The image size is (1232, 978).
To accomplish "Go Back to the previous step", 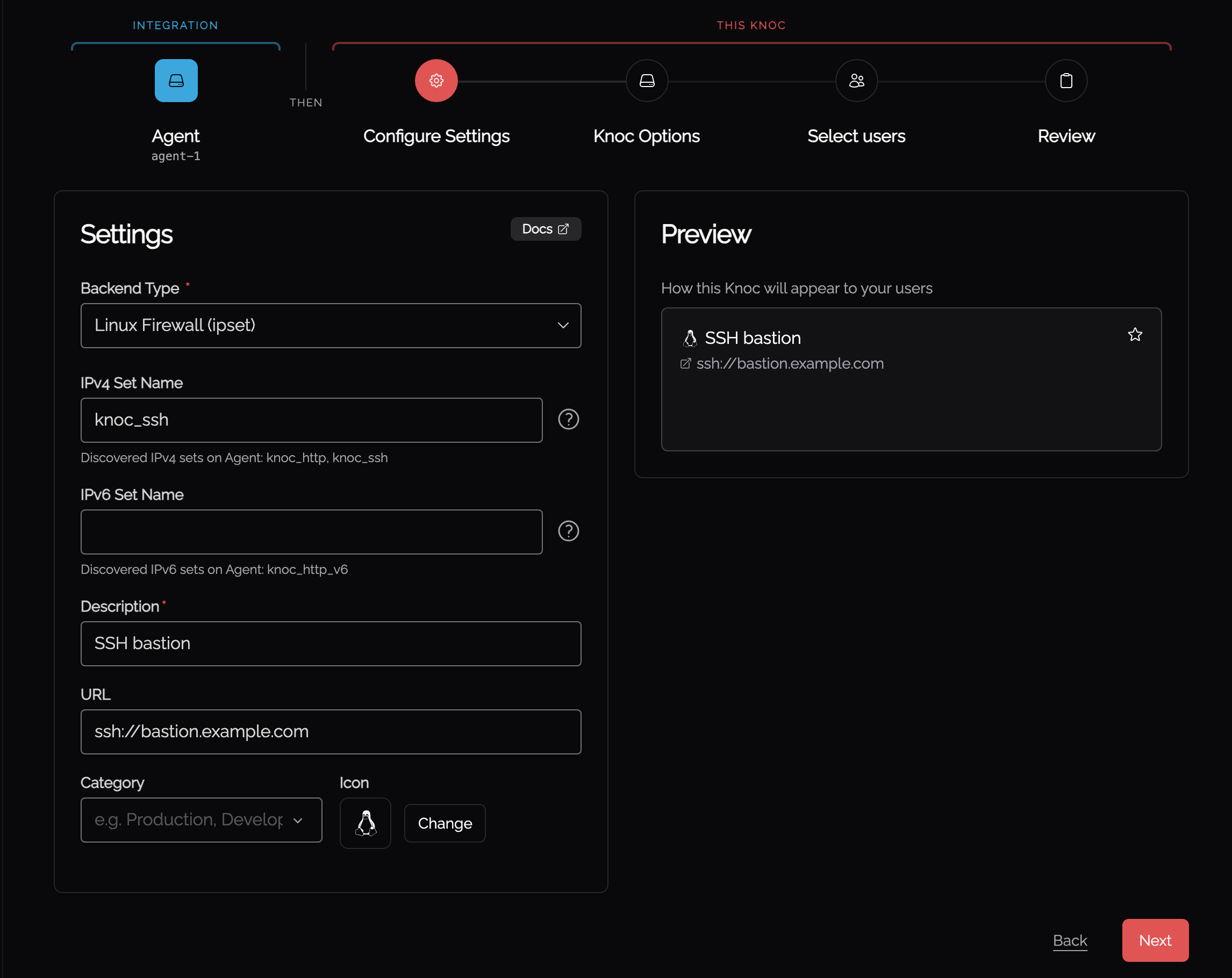I will coord(1070,940).
